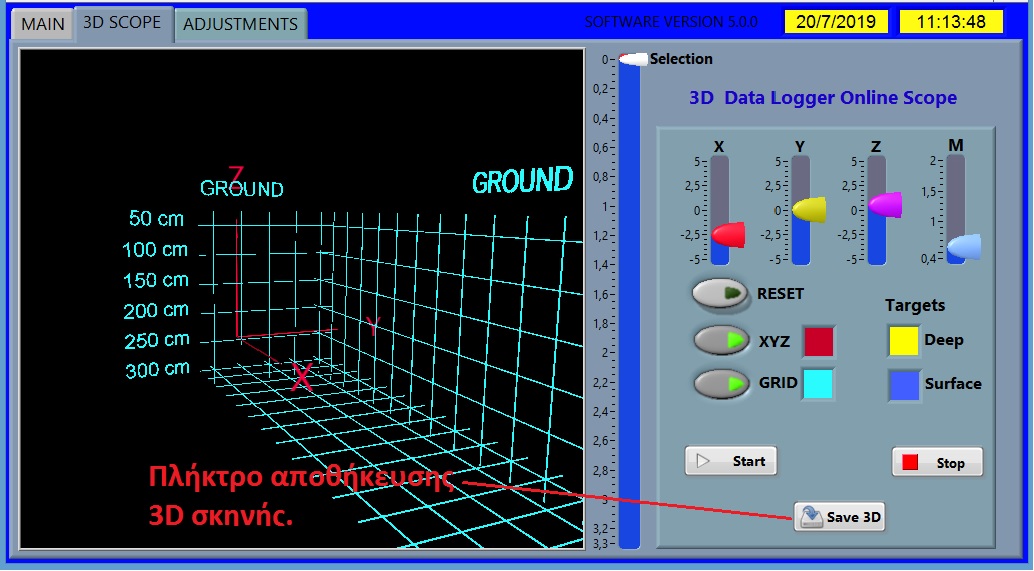Click the red X axis slider knob
Screen dimensions: 1034x571
[x=728, y=235]
